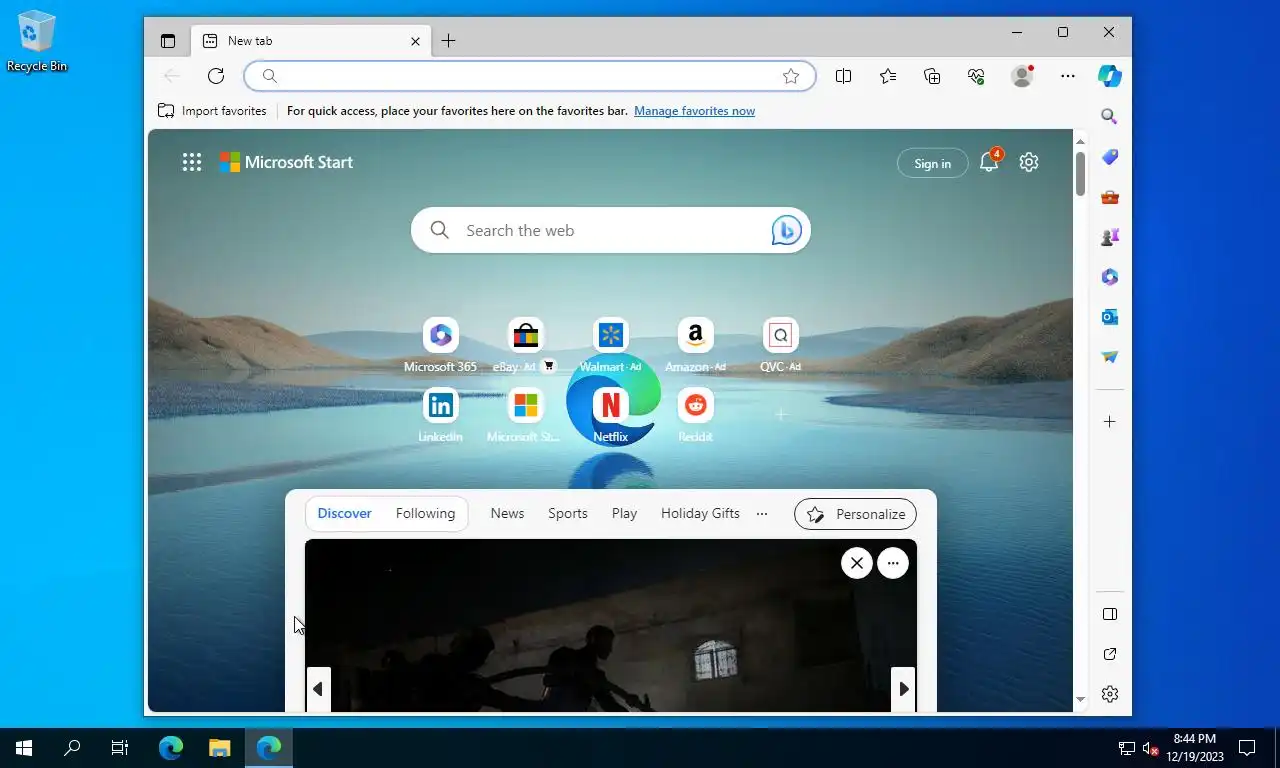Switch to Sports tab
1280x768 pixels.
(567, 513)
